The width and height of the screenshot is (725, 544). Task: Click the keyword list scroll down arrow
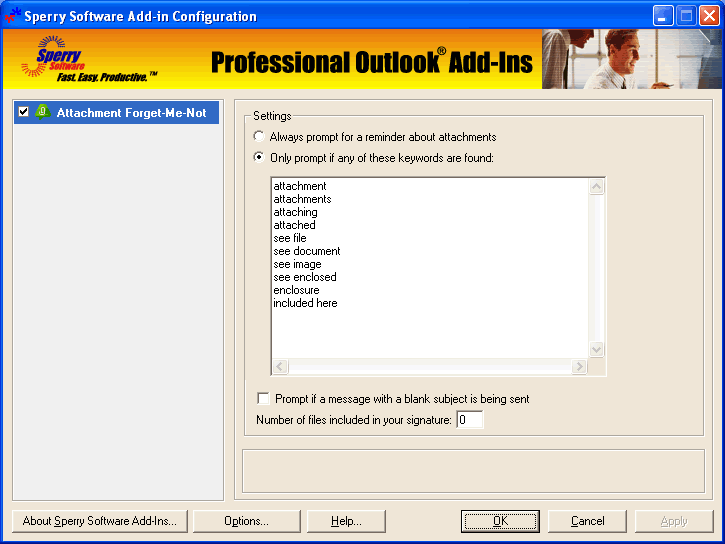[596, 349]
